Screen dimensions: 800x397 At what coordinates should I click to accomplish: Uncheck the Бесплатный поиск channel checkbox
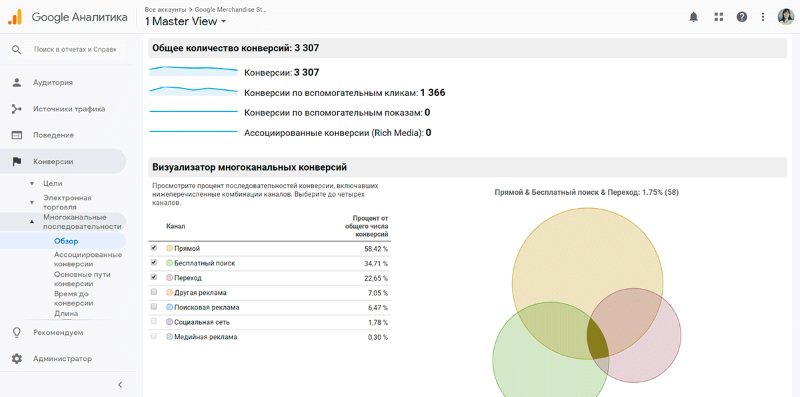point(154,263)
